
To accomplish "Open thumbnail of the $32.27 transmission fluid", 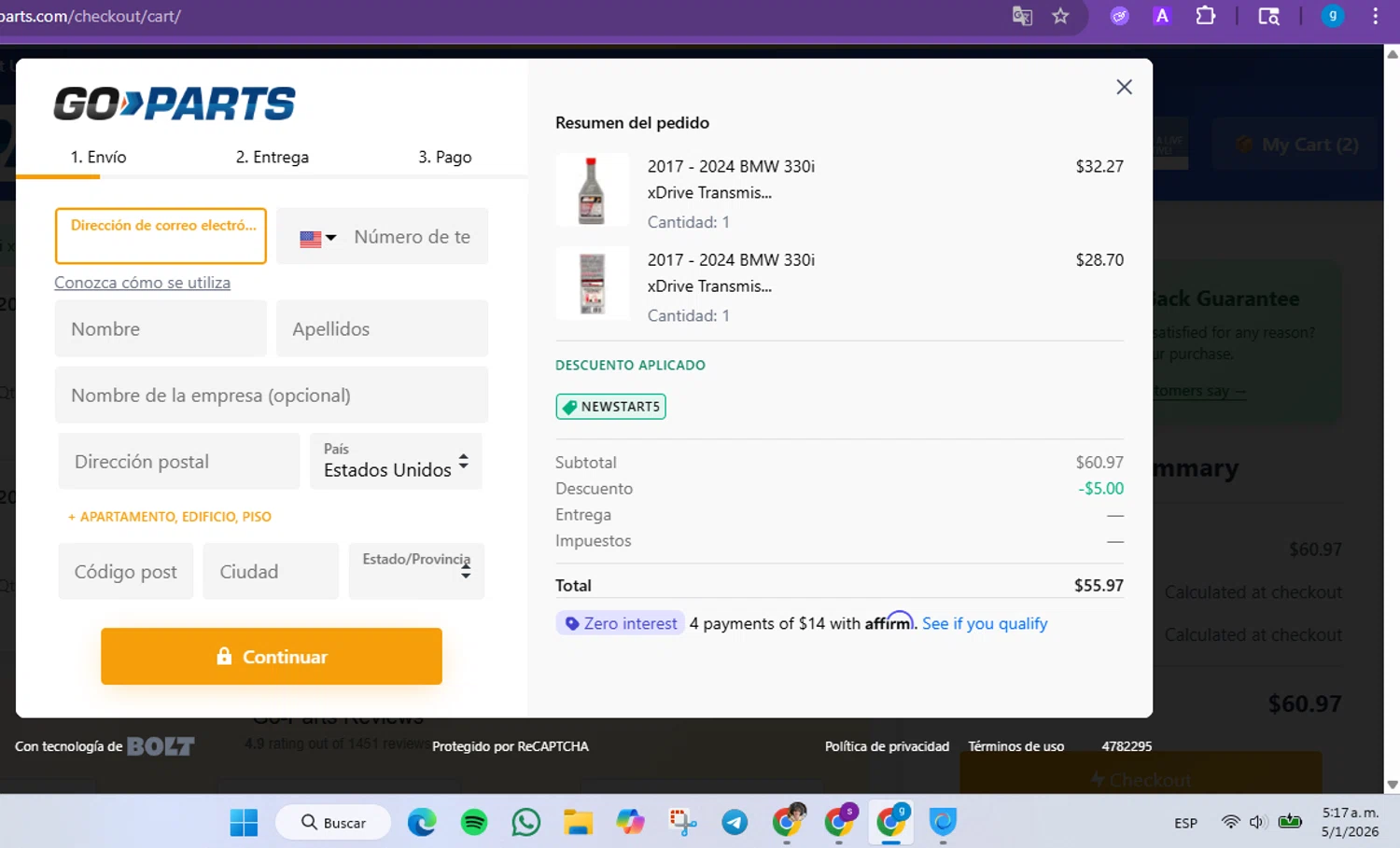I will coord(592,189).
